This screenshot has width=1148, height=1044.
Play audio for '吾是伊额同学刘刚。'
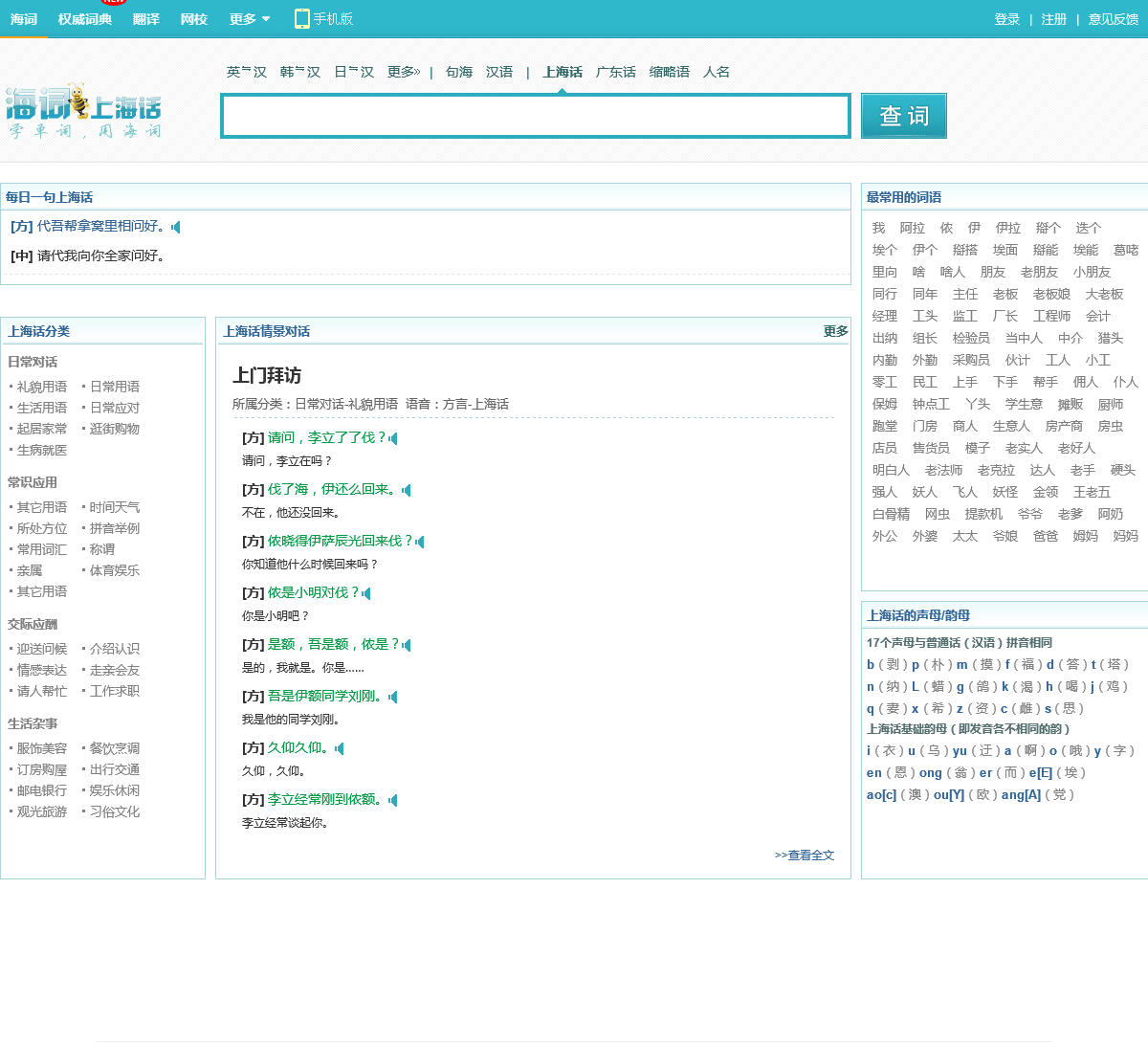coord(393,697)
